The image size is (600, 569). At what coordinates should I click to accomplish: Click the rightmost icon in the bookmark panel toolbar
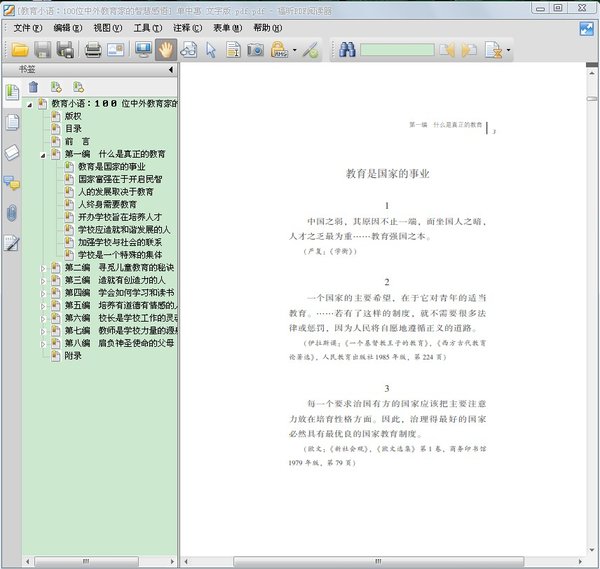[79, 87]
